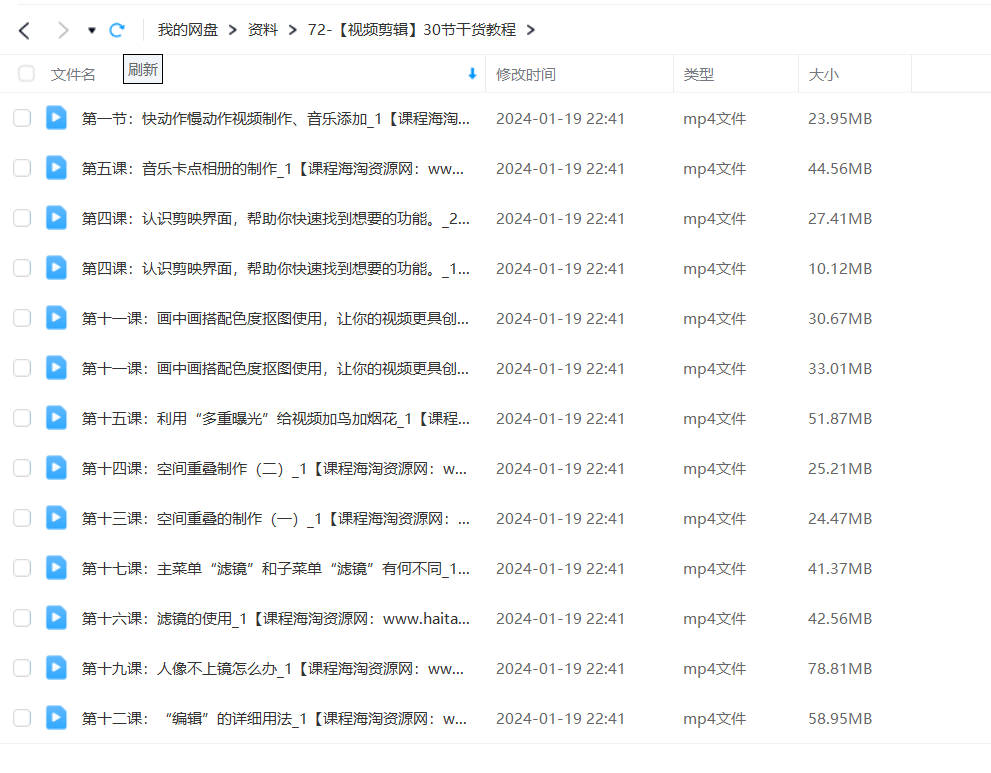This screenshot has height=773, width=991.
Task: Go back with the left arrow
Action: (x=24, y=30)
